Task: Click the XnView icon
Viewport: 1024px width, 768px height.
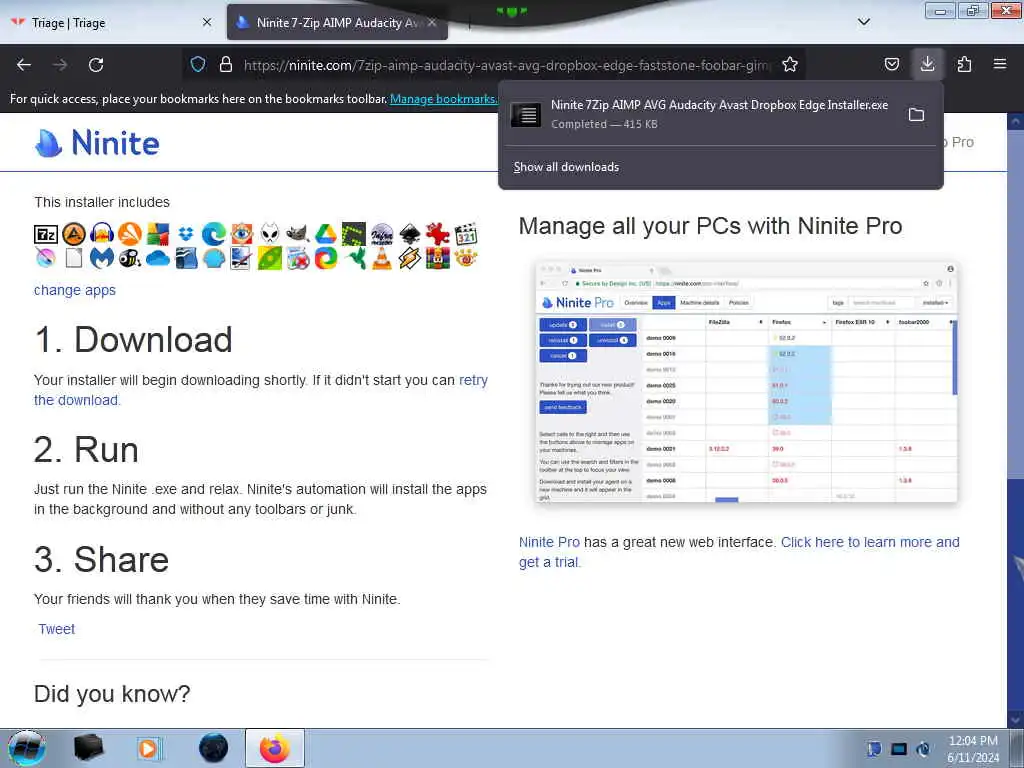Action: (x=466, y=259)
